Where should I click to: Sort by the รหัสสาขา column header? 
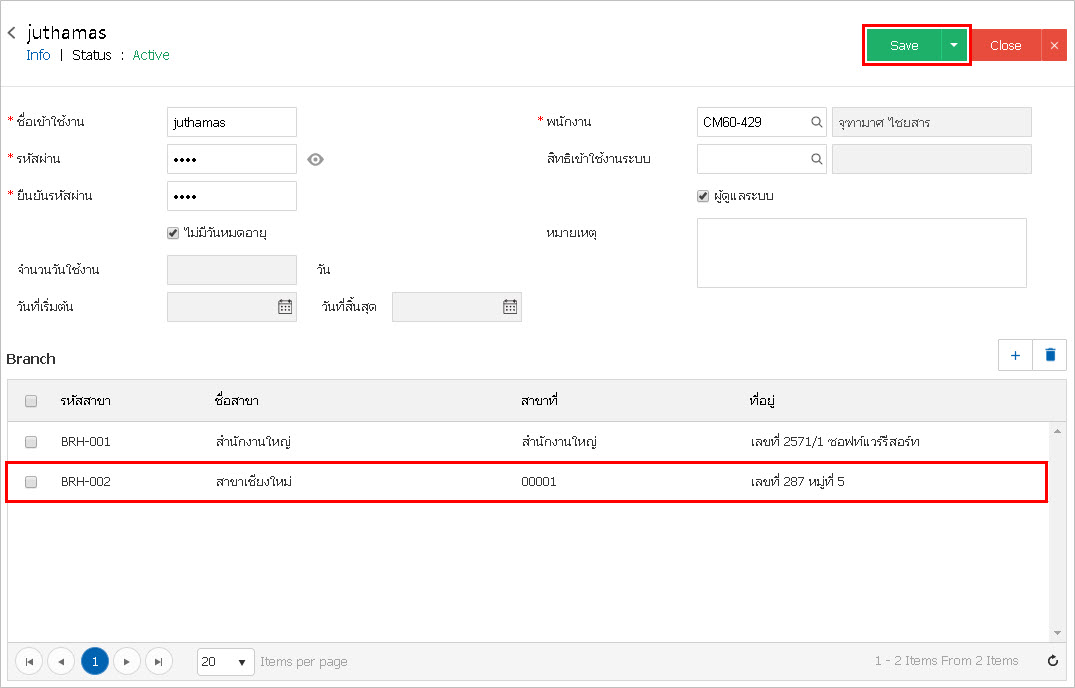click(x=86, y=401)
